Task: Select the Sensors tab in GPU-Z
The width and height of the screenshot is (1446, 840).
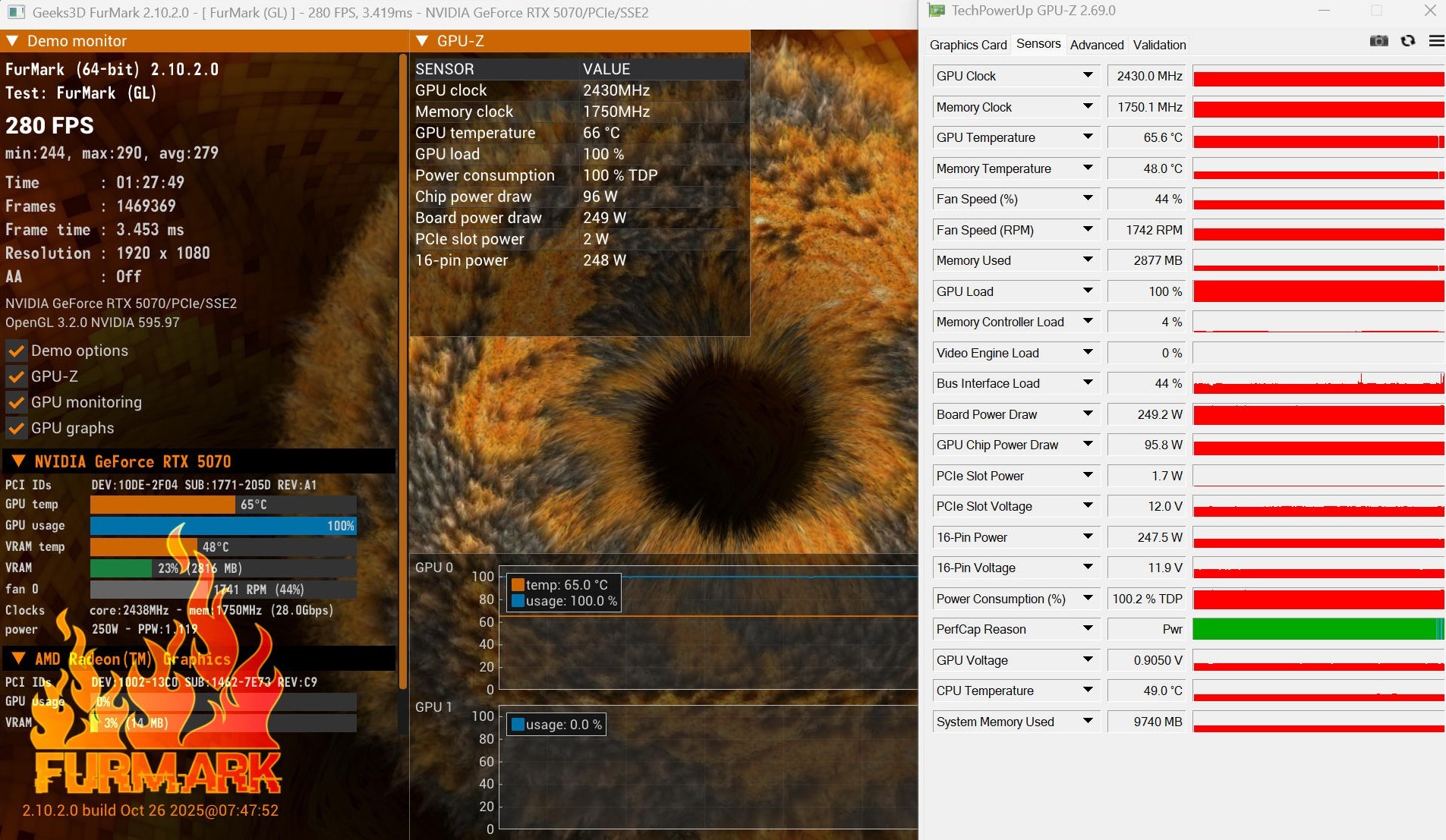Action: coord(1038,44)
